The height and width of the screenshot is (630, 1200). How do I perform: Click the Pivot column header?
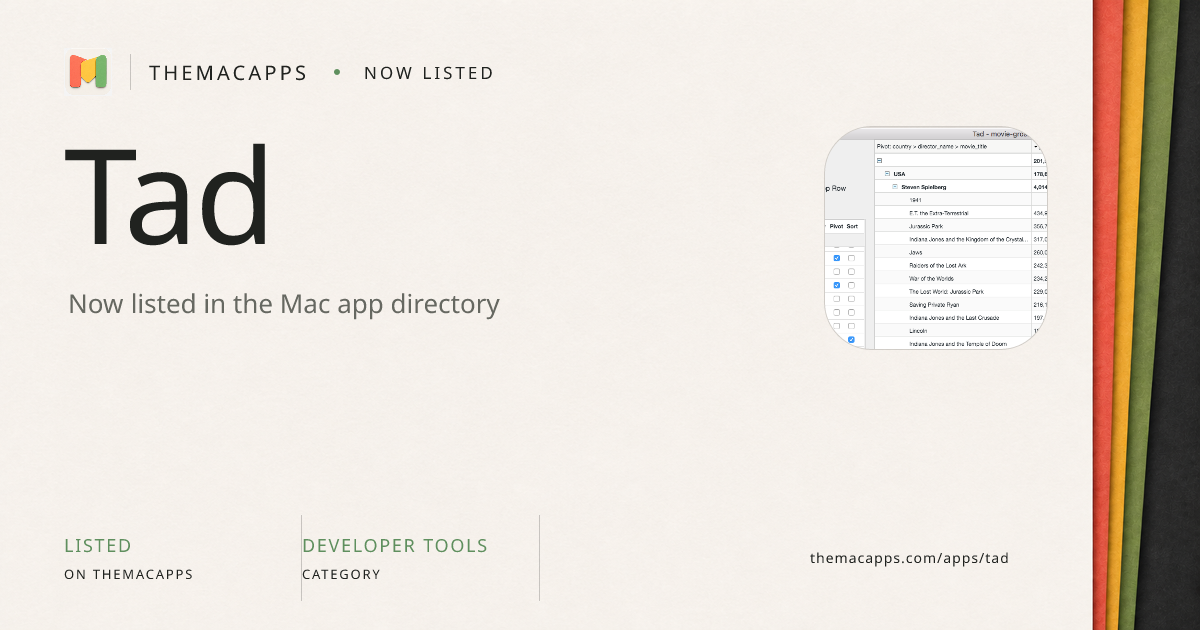coord(836,226)
